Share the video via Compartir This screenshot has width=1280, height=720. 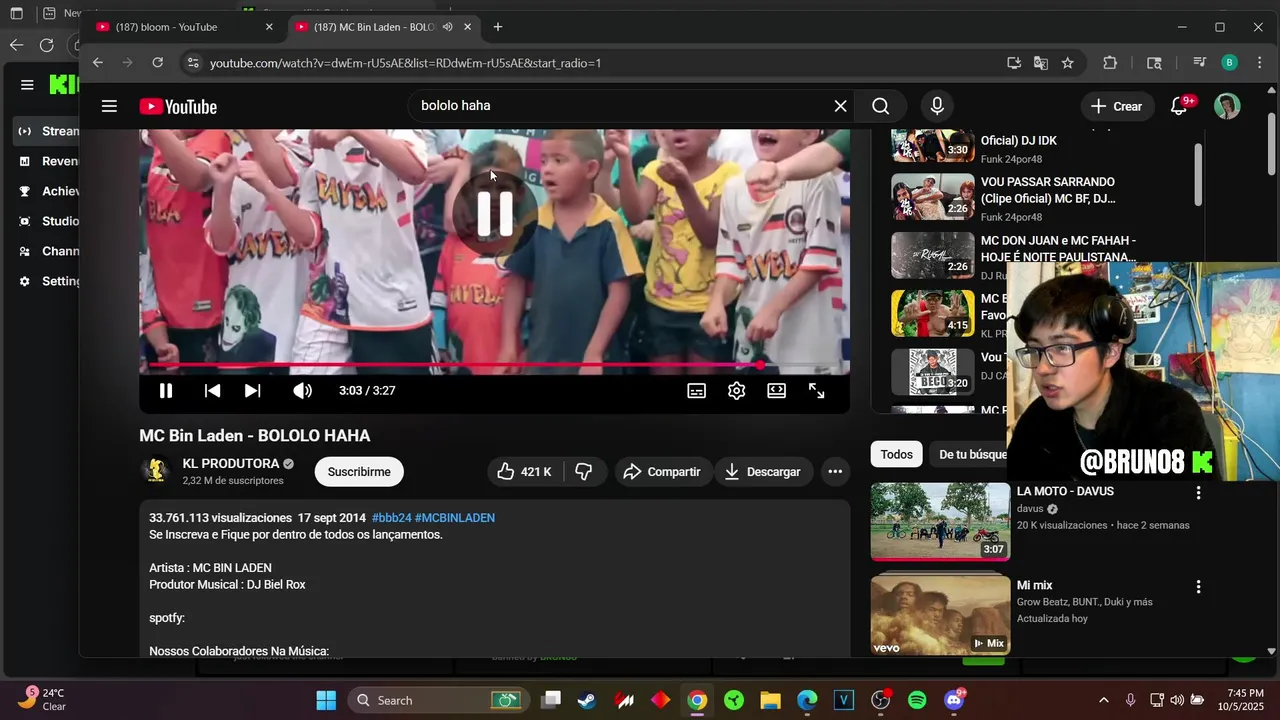tap(662, 472)
